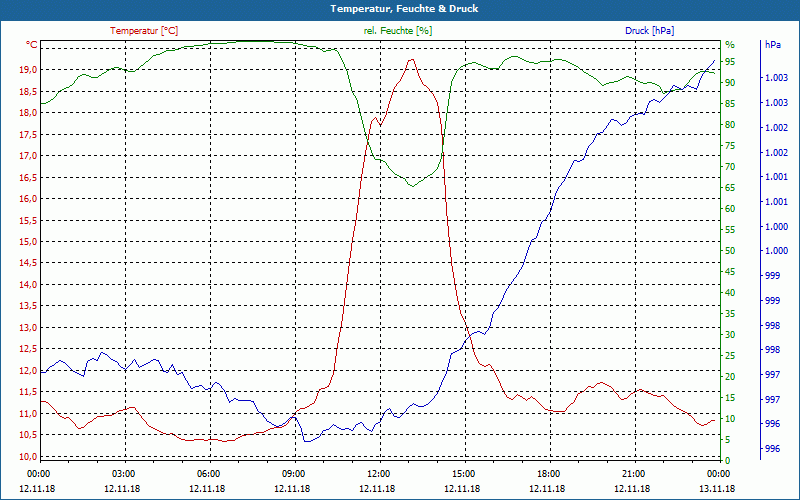Click green humidity axis value '40'
Image resolution: width=800 pixels, height=500 pixels.
pyautogui.click(x=730, y=293)
